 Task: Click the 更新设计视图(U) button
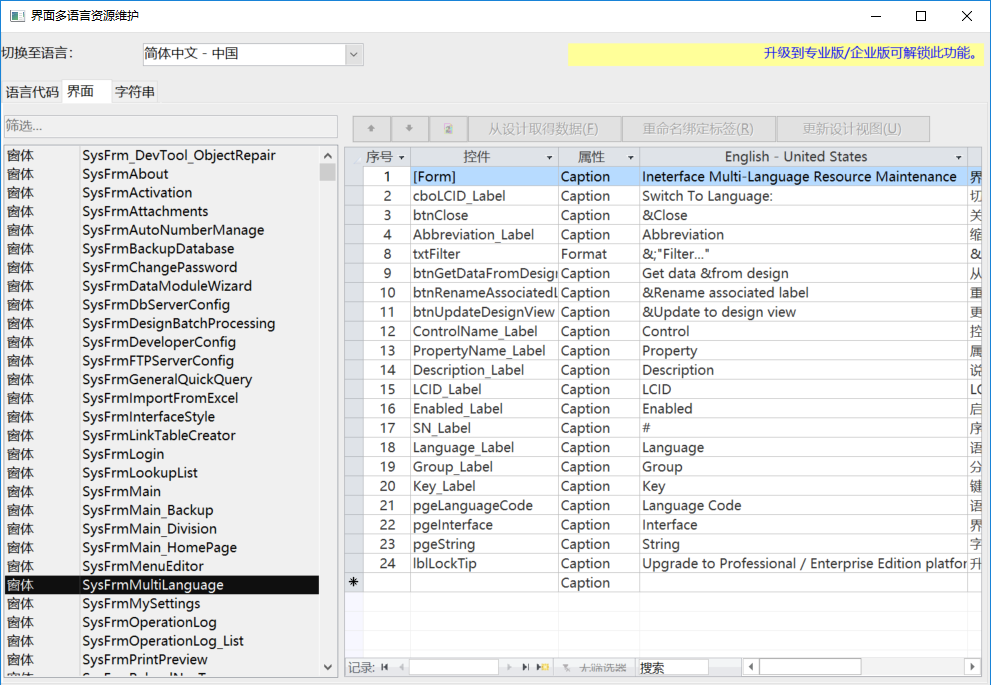click(x=851, y=129)
